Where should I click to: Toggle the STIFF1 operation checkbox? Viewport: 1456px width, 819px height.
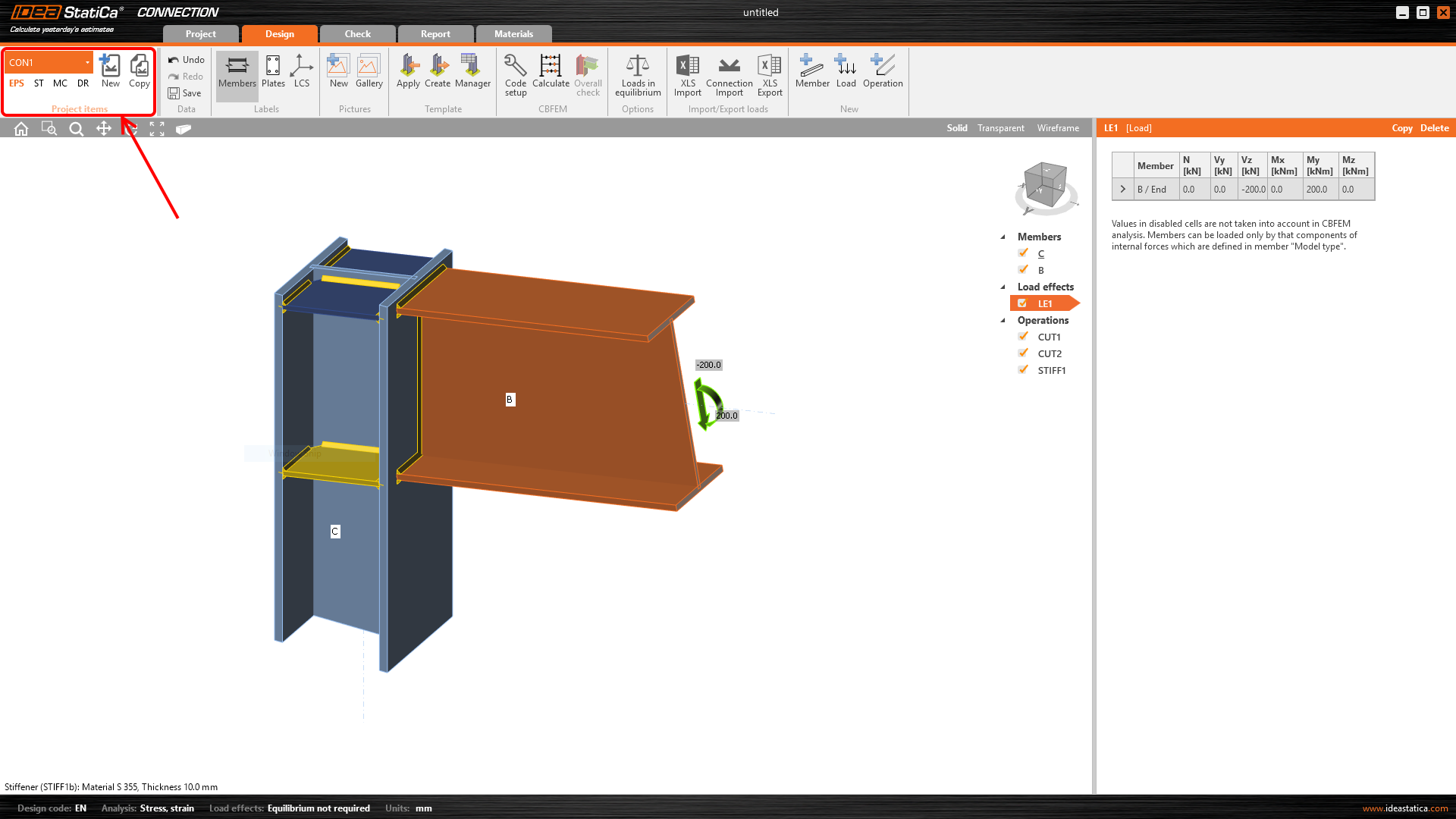[1023, 370]
